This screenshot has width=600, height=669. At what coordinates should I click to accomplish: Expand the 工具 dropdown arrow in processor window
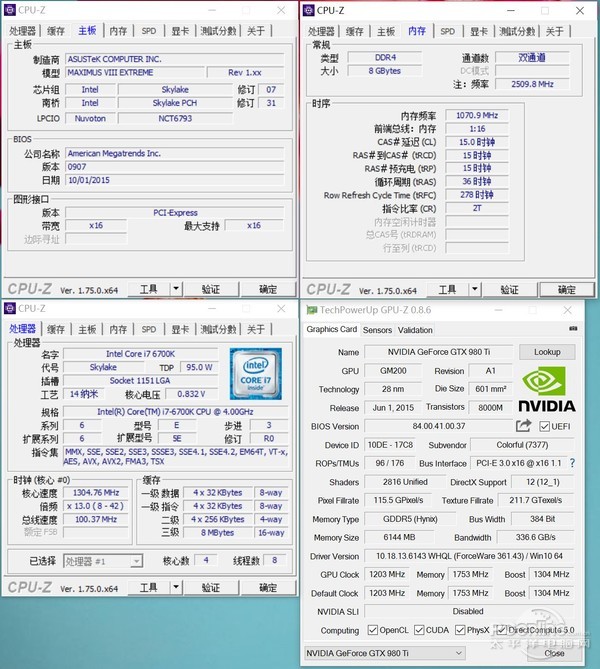pyautogui.click(x=176, y=587)
